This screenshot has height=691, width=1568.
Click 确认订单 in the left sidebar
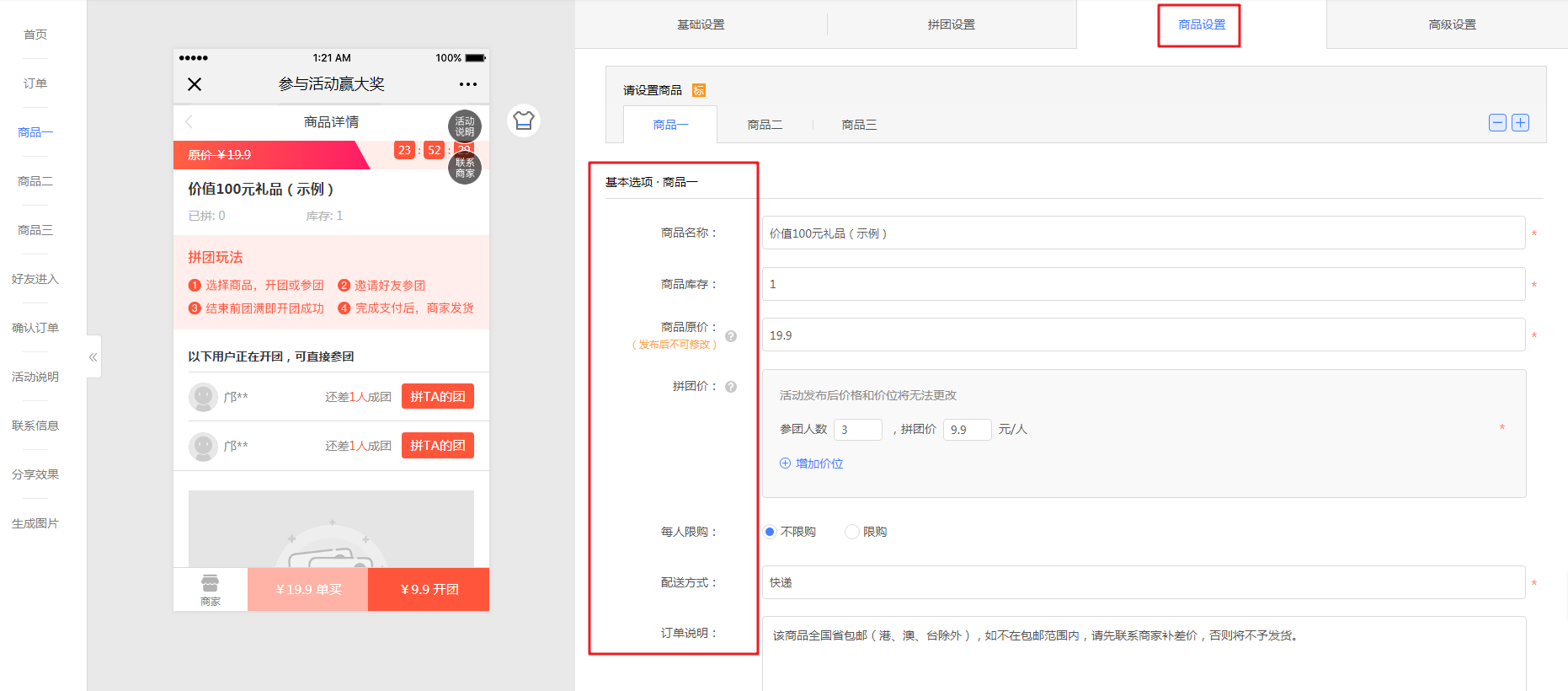click(35, 328)
